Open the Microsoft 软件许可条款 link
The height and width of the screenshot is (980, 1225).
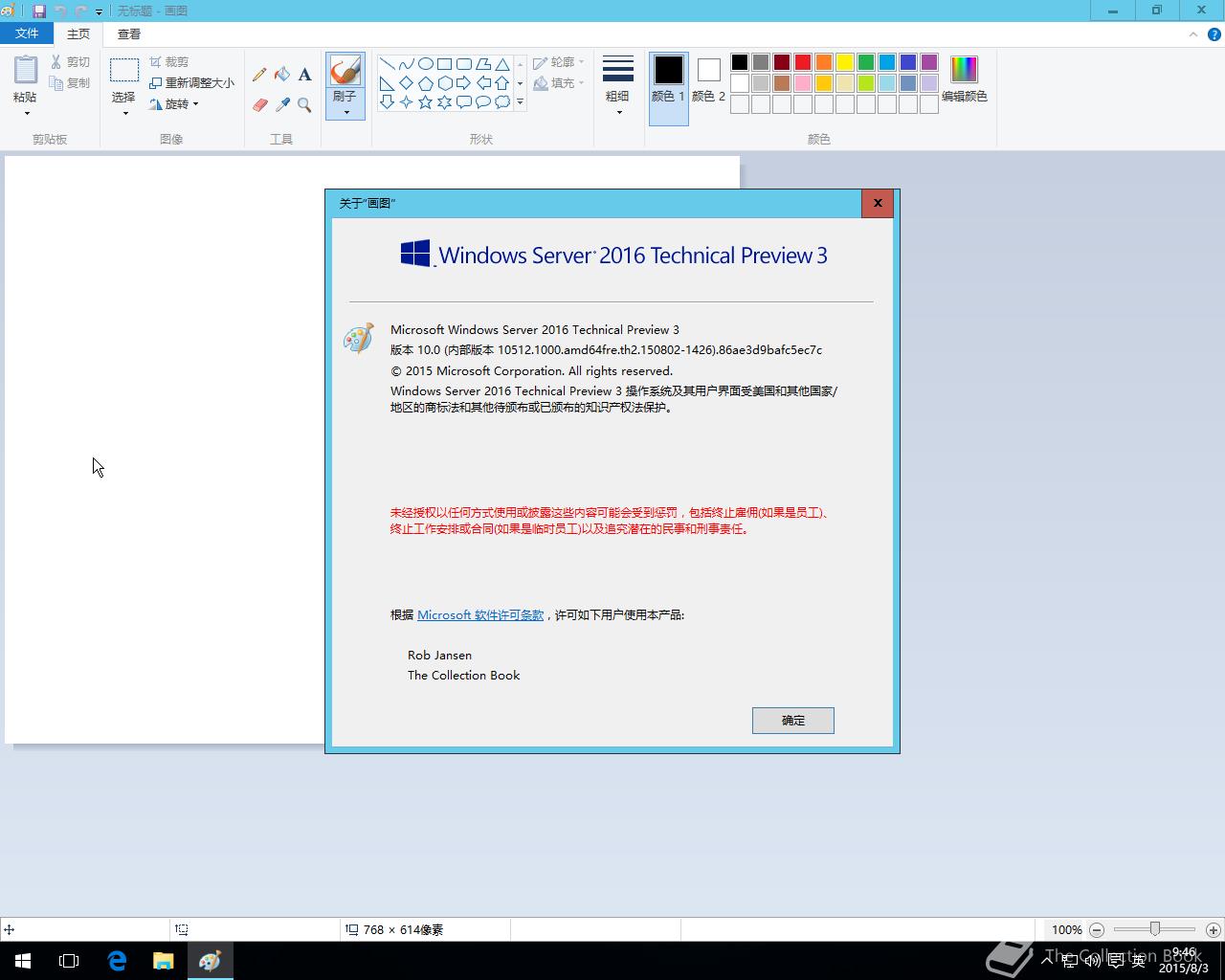tap(480, 615)
